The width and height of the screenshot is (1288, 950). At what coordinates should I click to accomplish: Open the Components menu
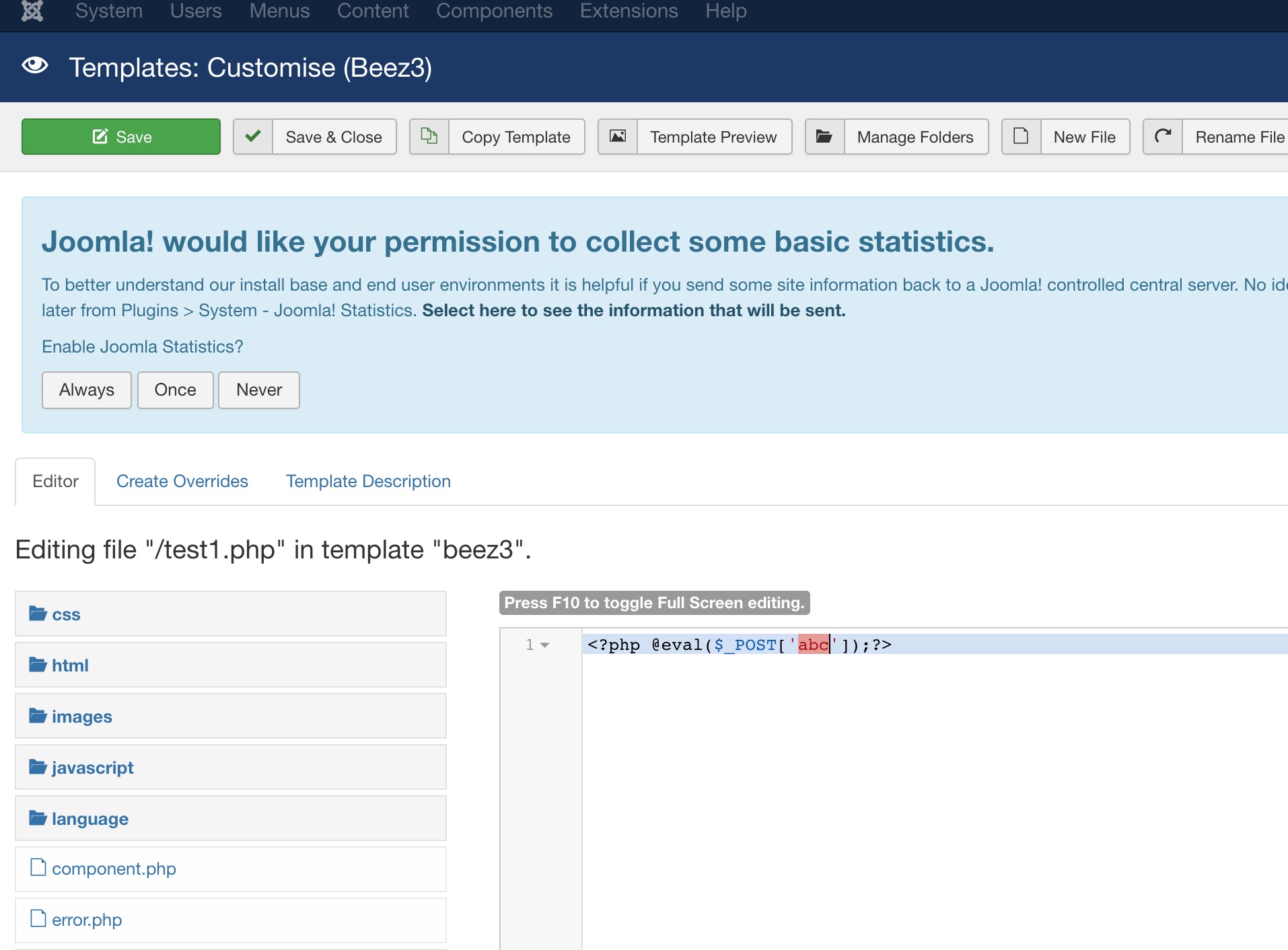click(494, 11)
